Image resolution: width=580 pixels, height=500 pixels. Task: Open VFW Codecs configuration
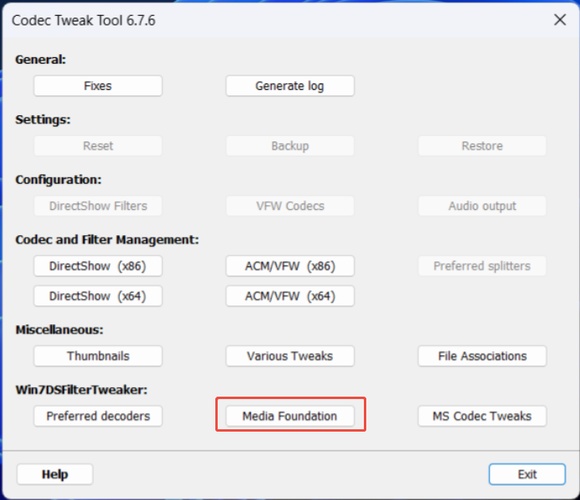click(290, 206)
